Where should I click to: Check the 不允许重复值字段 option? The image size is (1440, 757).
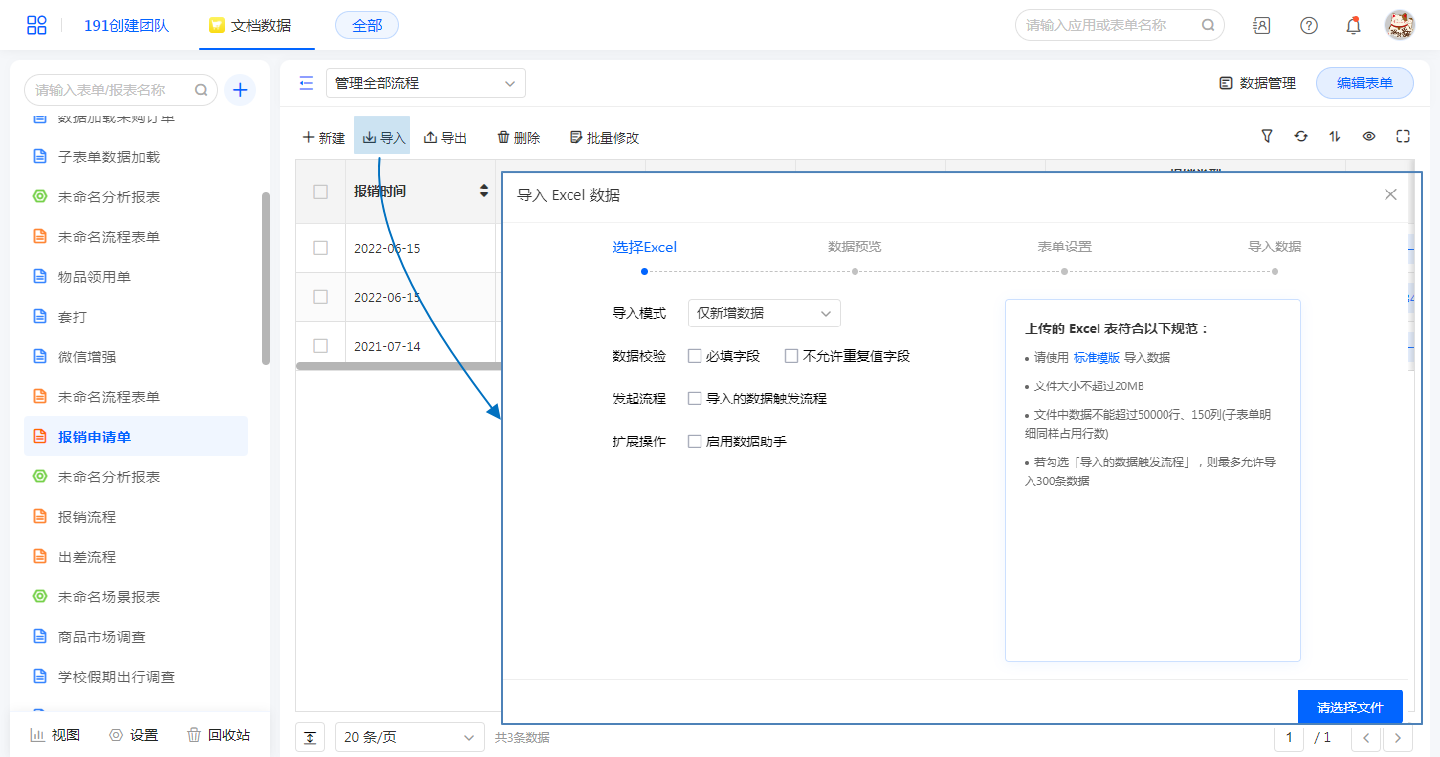click(x=792, y=356)
